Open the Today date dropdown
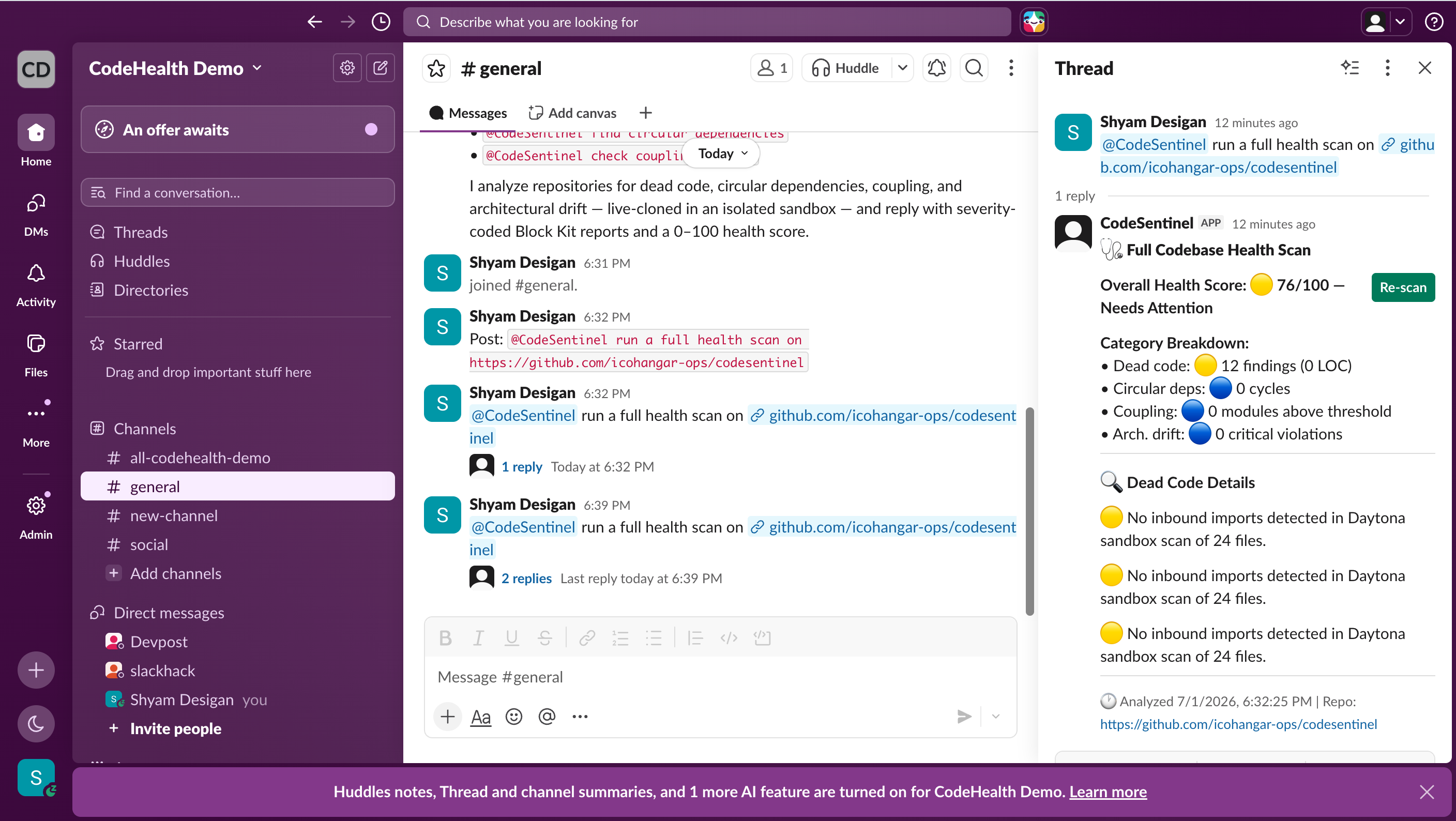 pos(722,153)
